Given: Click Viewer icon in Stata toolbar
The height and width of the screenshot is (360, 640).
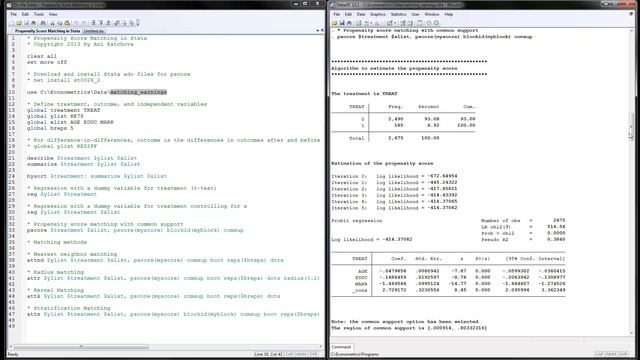Looking at the screenshot, I should tap(367, 23).
